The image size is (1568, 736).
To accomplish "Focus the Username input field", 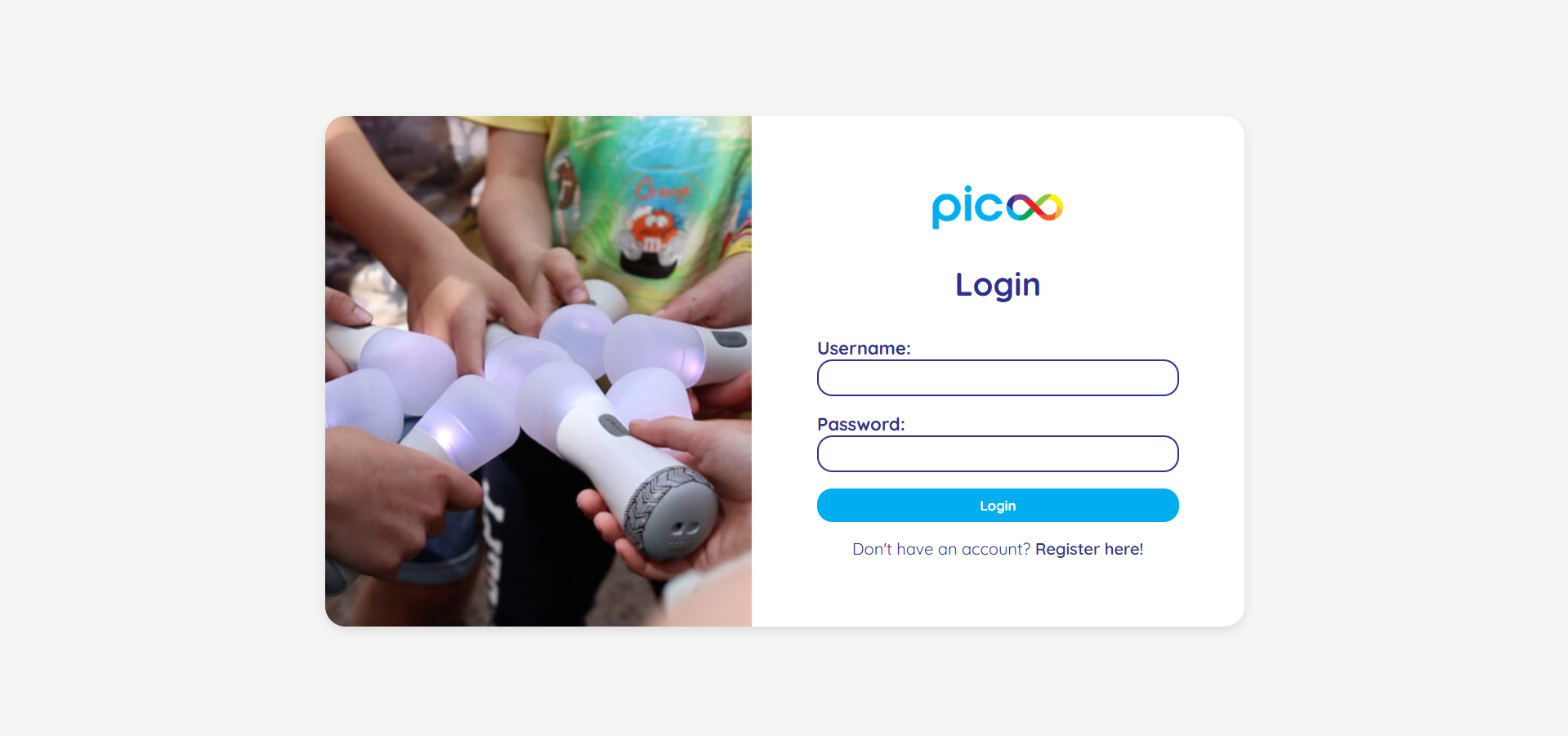I will tap(998, 378).
